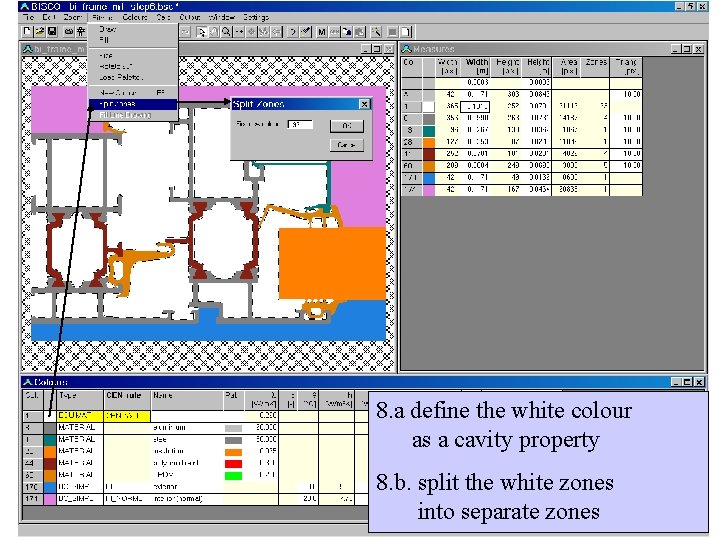Choose Fill in the open Bitmap menu
Screen dimensions: 720x540
pos(132,40)
